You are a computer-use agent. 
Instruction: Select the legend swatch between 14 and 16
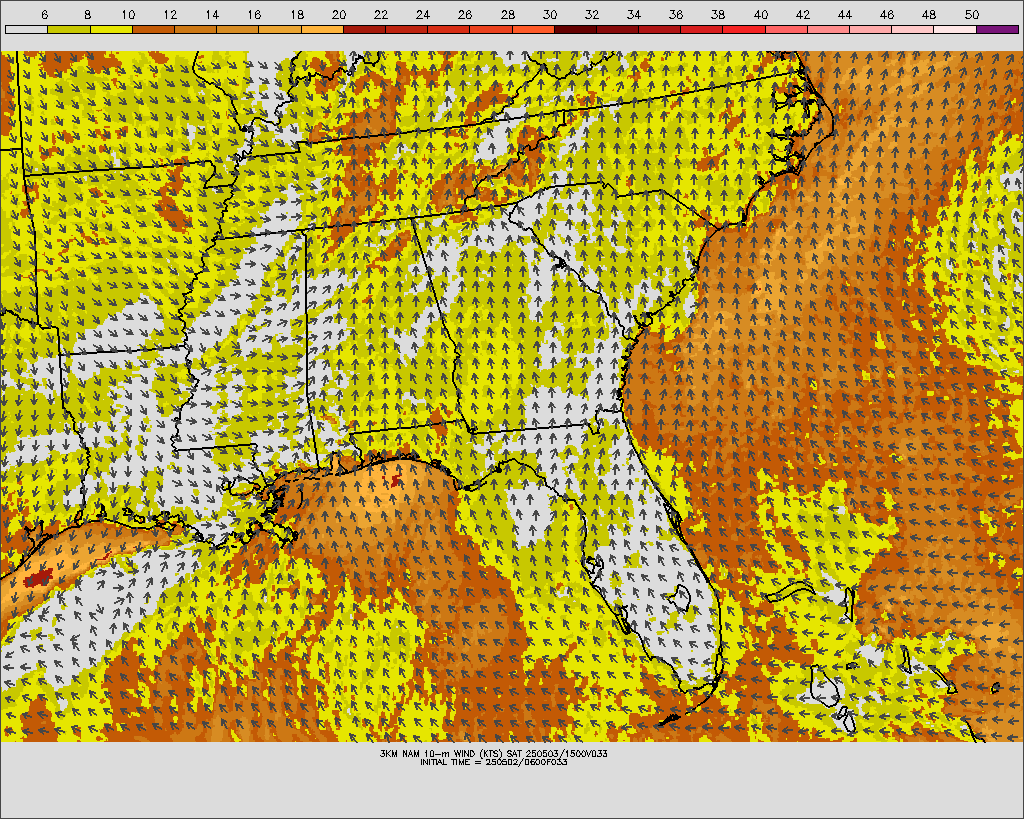pos(238,29)
